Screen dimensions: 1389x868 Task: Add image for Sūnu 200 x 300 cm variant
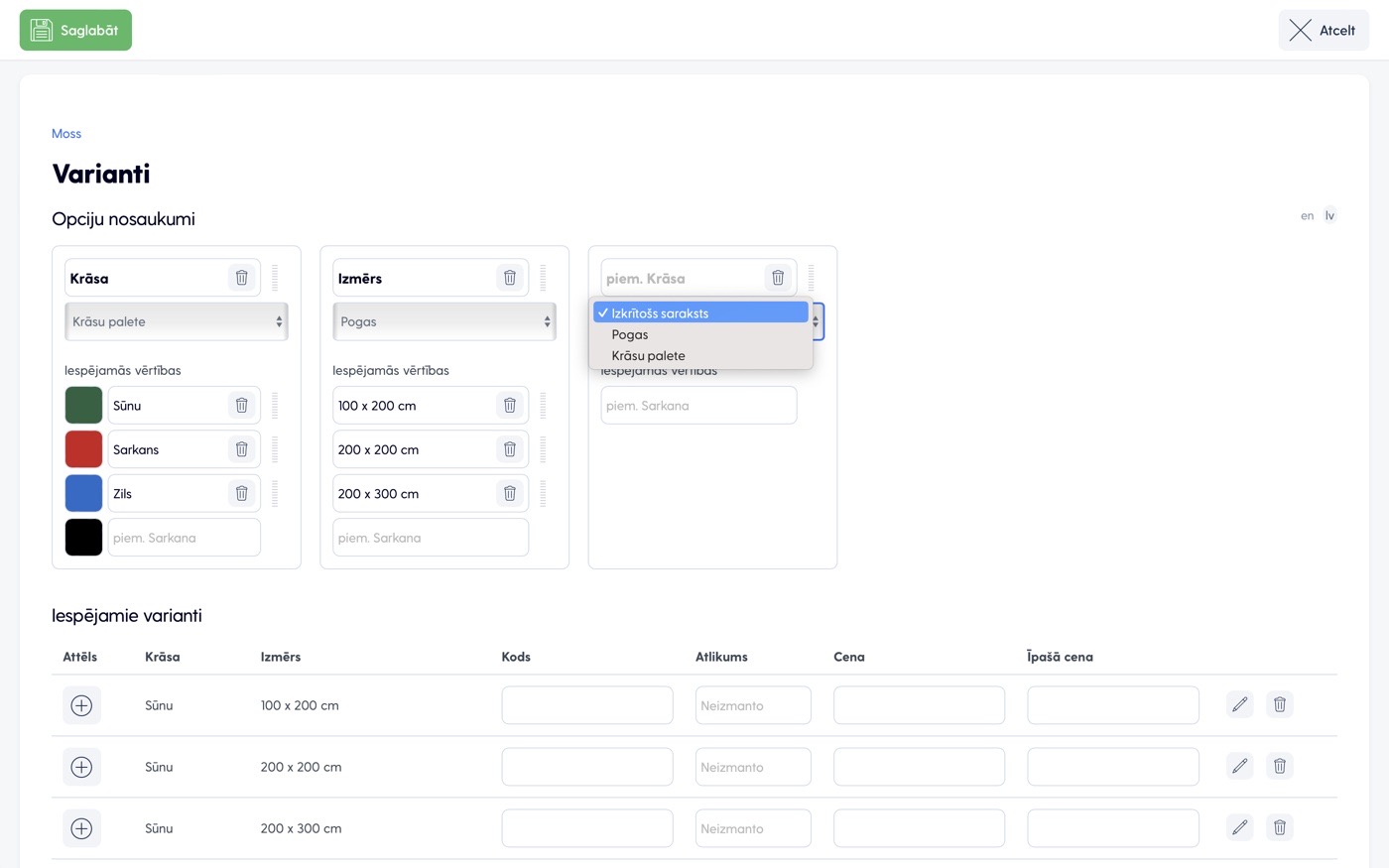(81, 828)
